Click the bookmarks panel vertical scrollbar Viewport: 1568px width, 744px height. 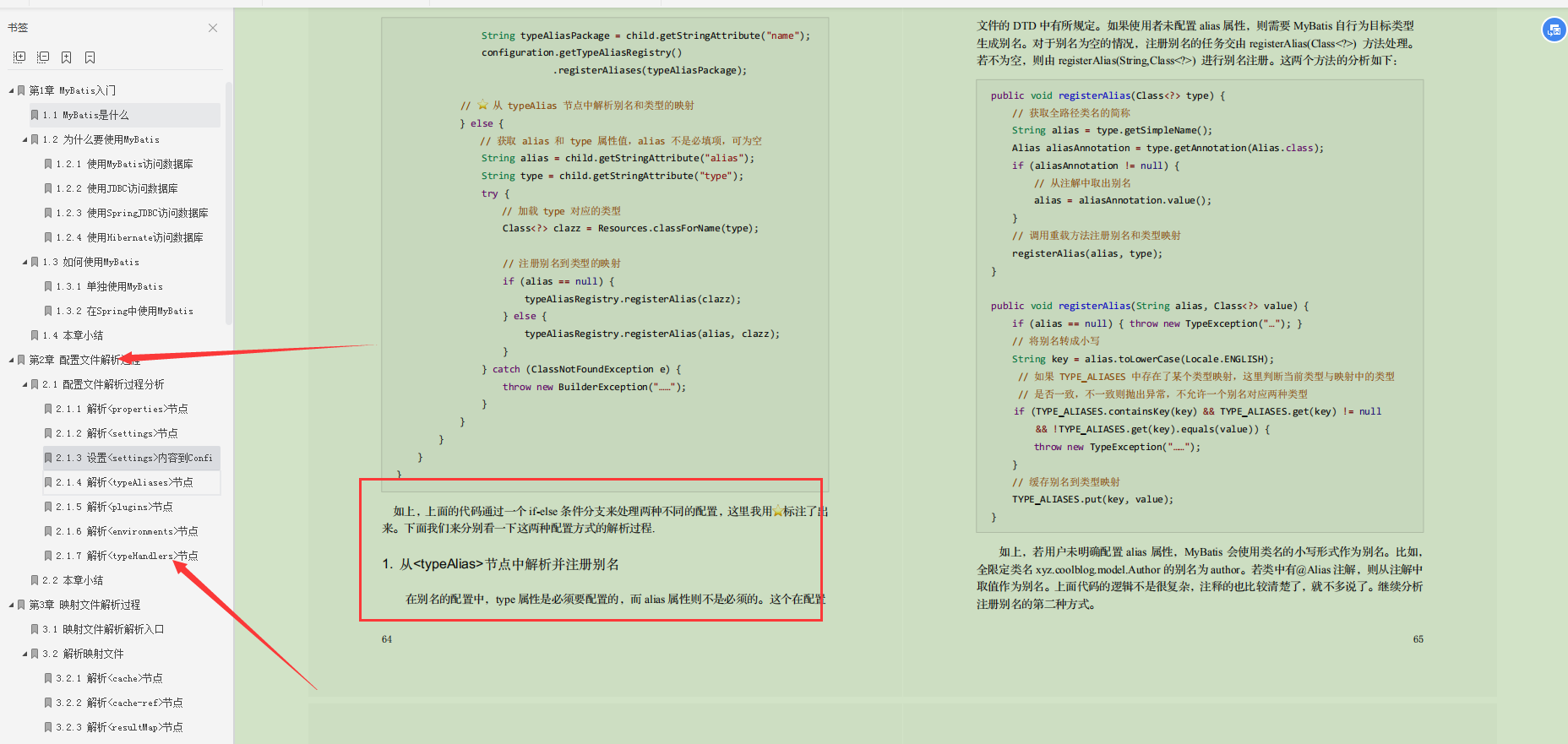(x=228, y=203)
